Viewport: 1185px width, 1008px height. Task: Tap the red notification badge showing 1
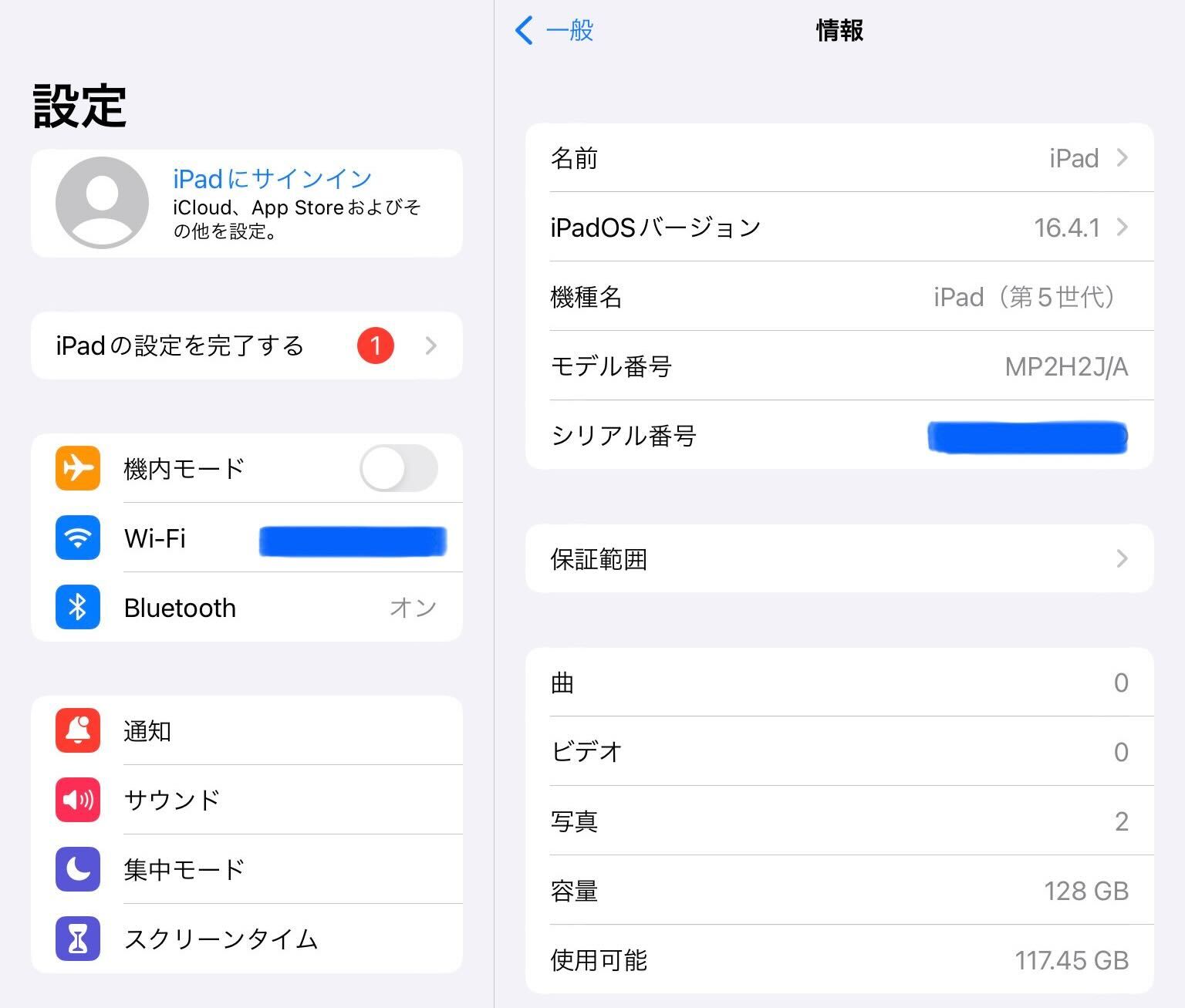point(376,346)
